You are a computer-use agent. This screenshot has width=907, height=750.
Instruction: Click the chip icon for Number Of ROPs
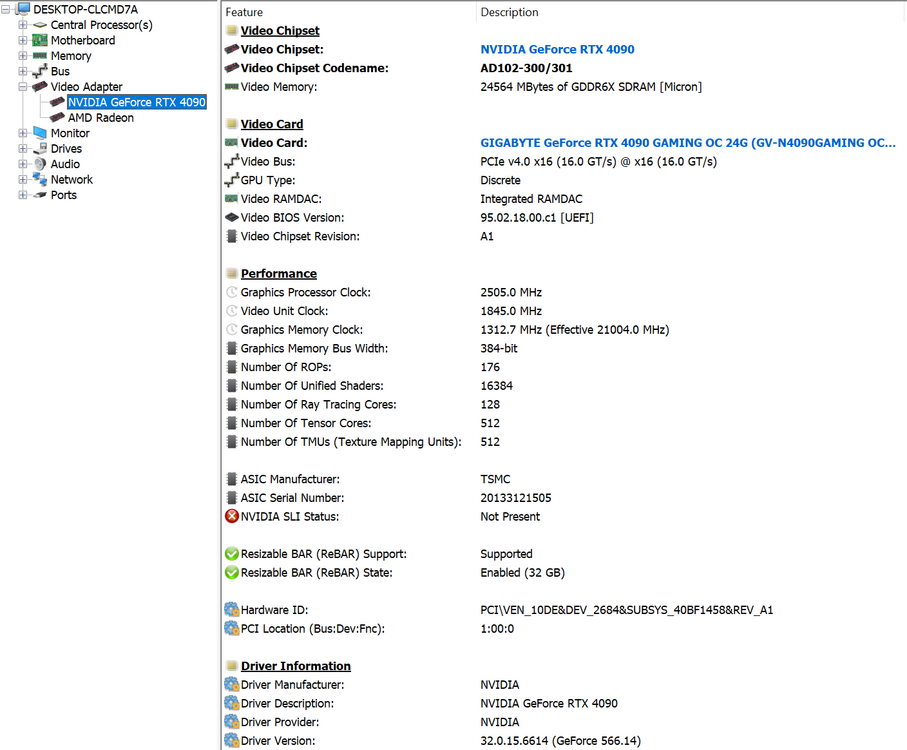coord(232,367)
